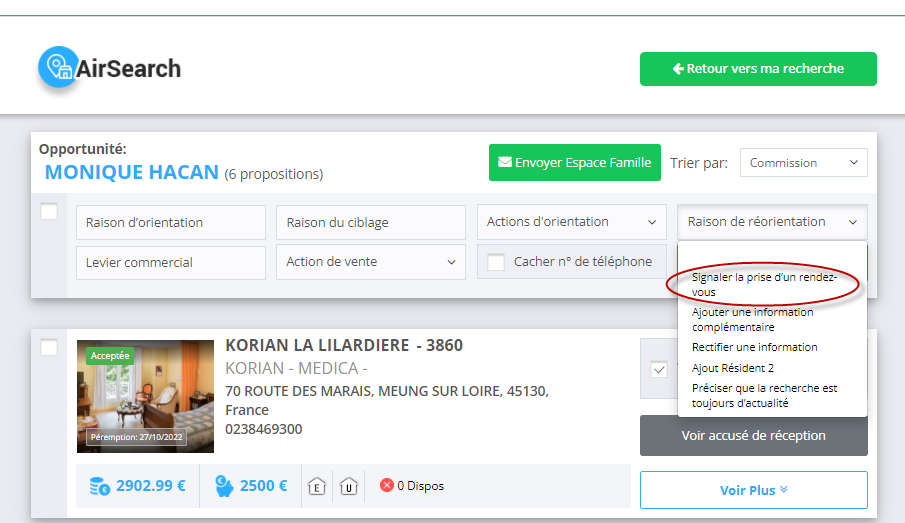Click the 2902.99 € commission value
The height and width of the screenshot is (523, 905).
click(x=151, y=486)
